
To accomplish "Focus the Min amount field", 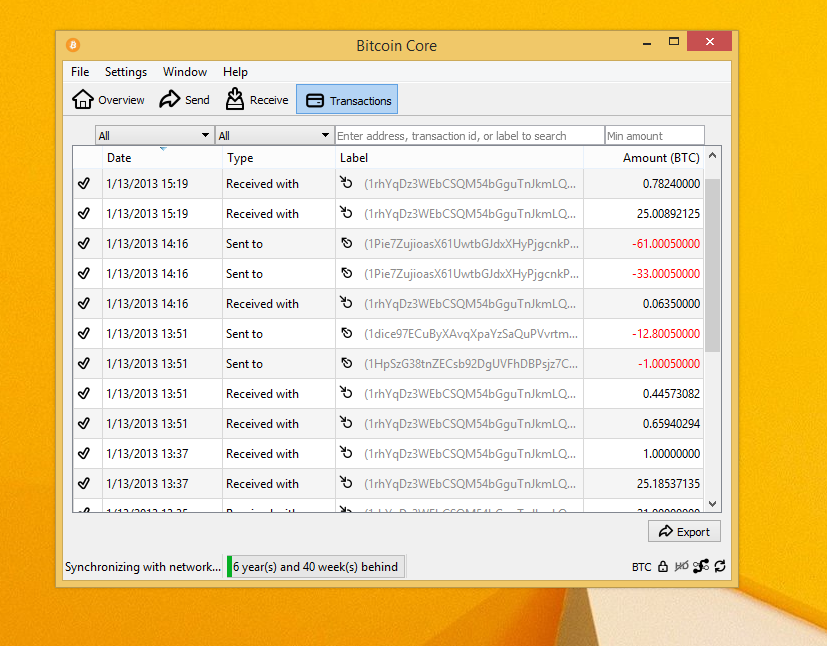I will (x=655, y=136).
